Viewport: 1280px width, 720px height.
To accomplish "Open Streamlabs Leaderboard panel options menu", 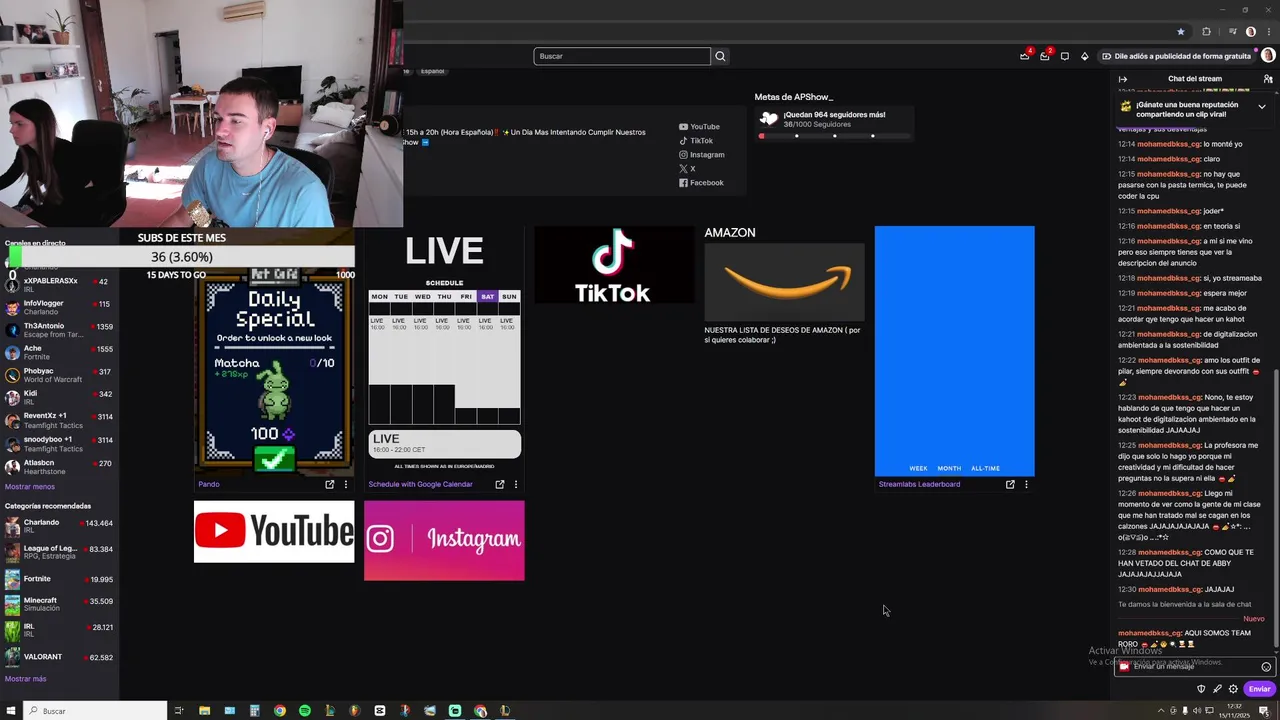I will [1026, 484].
